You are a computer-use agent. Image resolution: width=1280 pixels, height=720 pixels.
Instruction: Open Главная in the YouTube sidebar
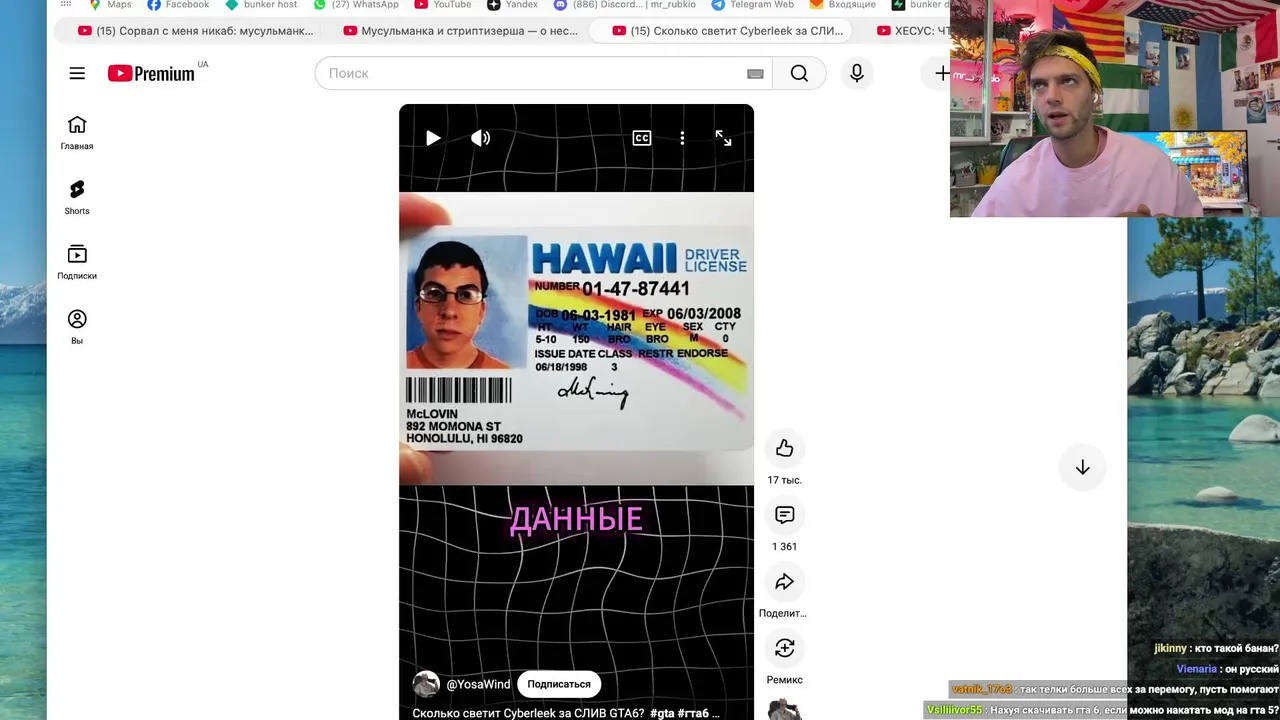(77, 133)
